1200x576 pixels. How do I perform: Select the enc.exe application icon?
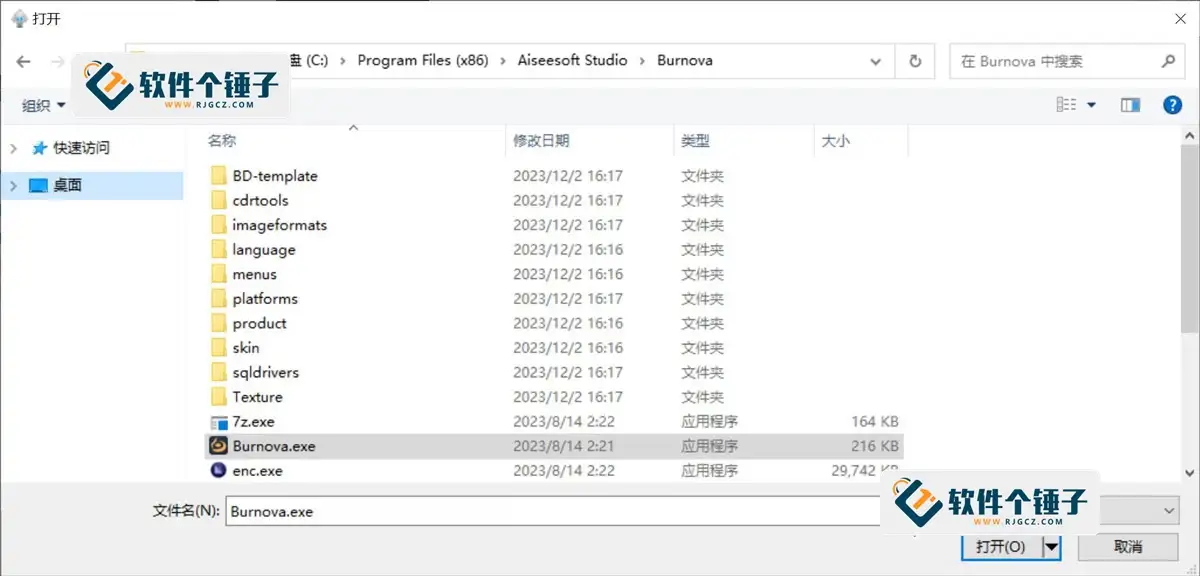tap(219, 470)
